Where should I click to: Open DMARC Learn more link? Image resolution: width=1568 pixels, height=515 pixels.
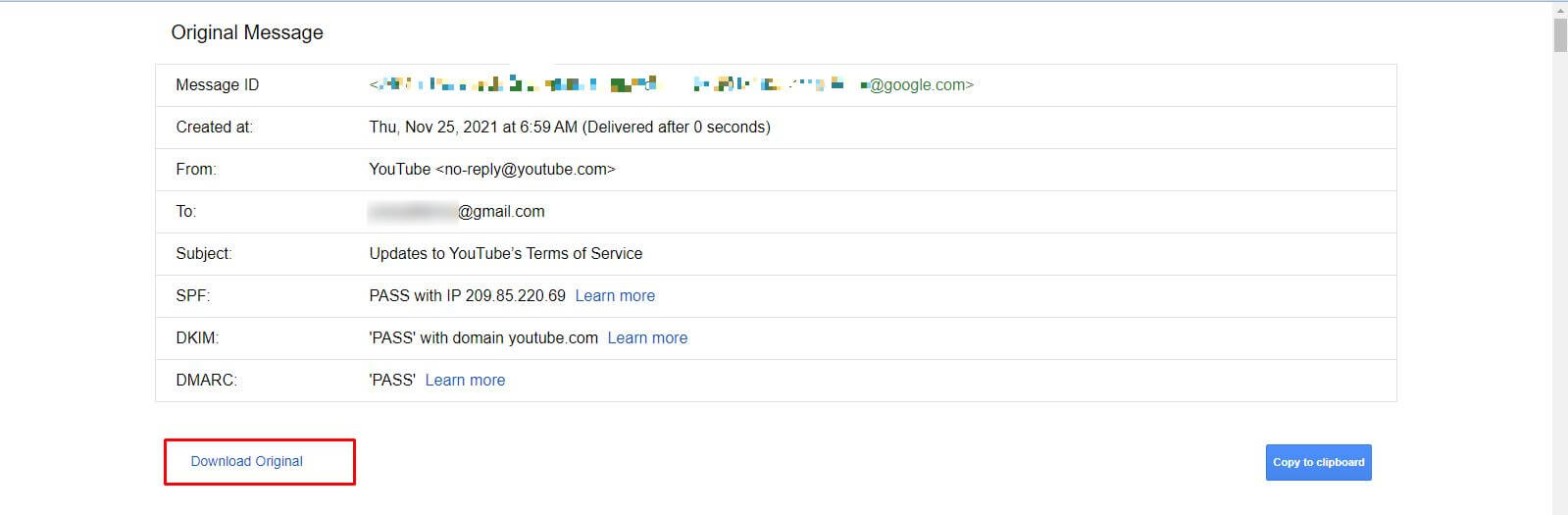(x=465, y=380)
